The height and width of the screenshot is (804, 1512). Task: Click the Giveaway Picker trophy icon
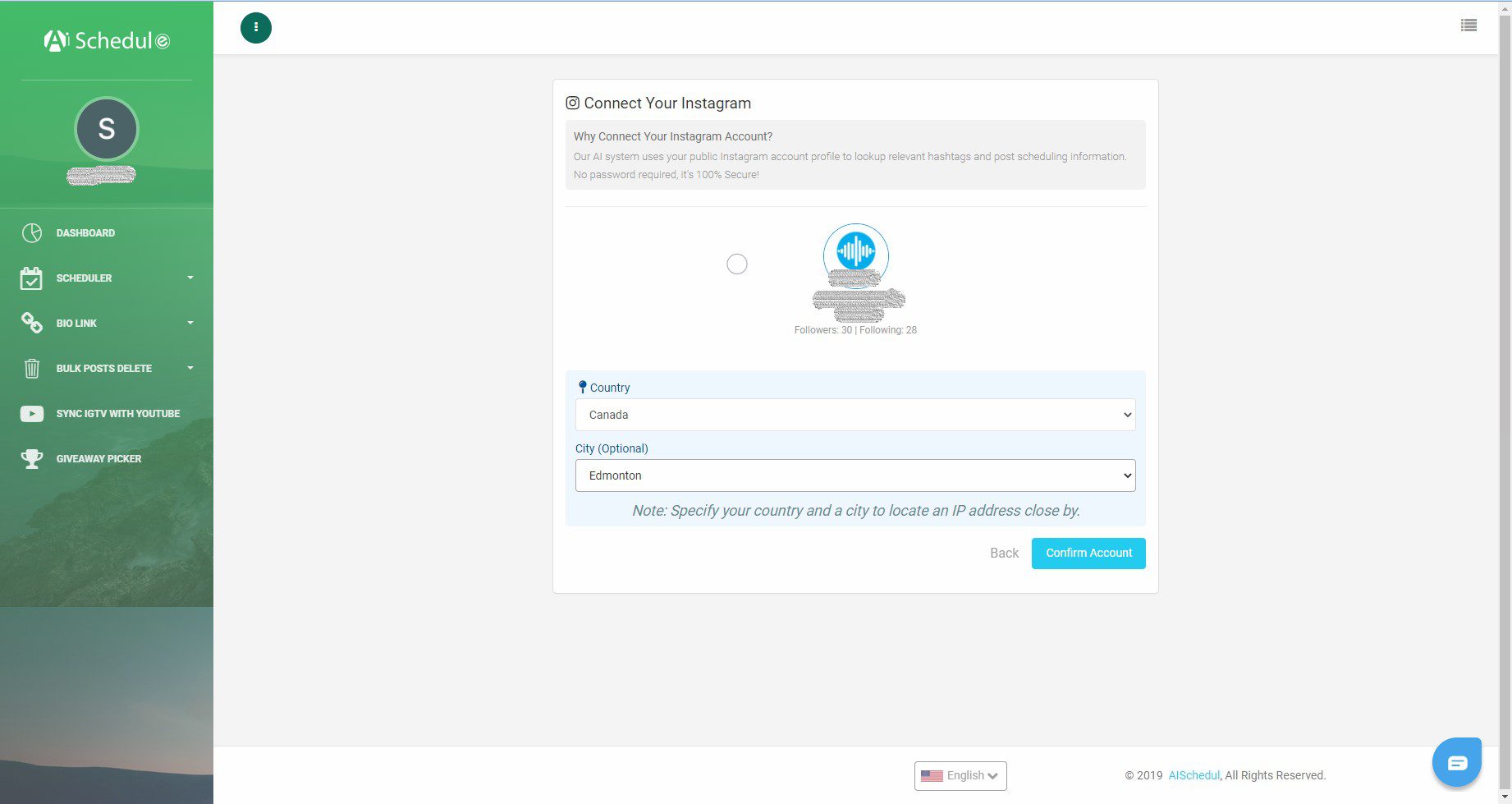click(x=31, y=458)
